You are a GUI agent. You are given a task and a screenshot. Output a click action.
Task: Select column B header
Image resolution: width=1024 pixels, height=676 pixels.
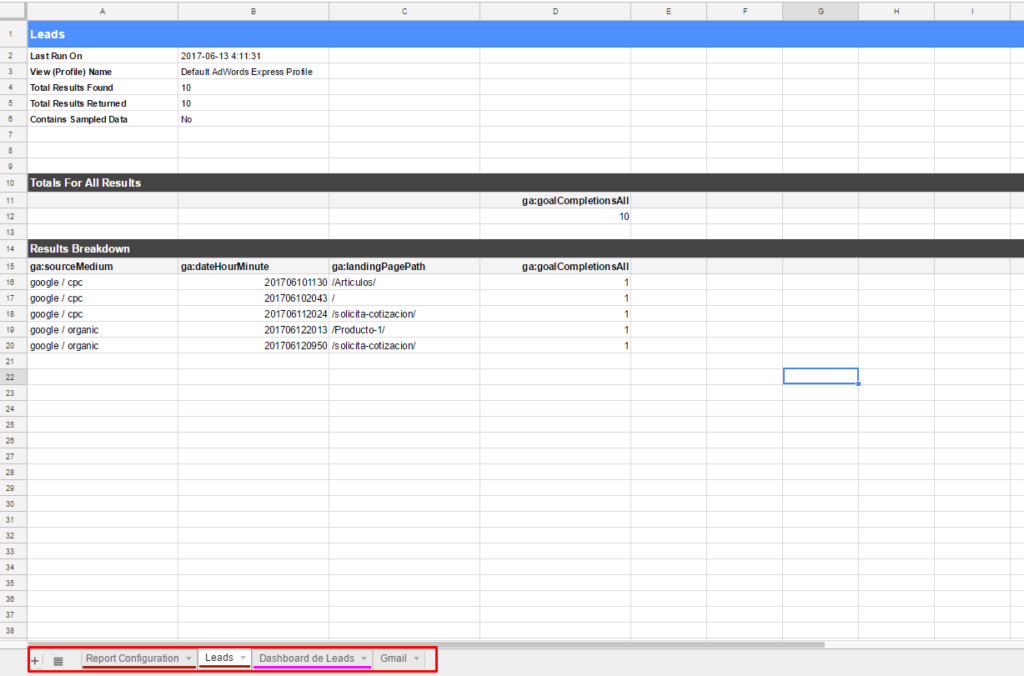coord(253,11)
